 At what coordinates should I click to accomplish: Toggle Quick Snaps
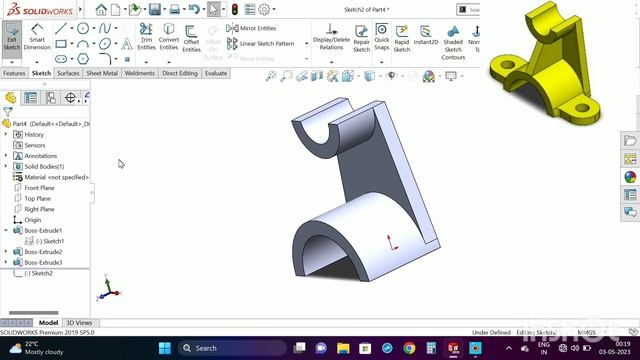coord(382,37)
